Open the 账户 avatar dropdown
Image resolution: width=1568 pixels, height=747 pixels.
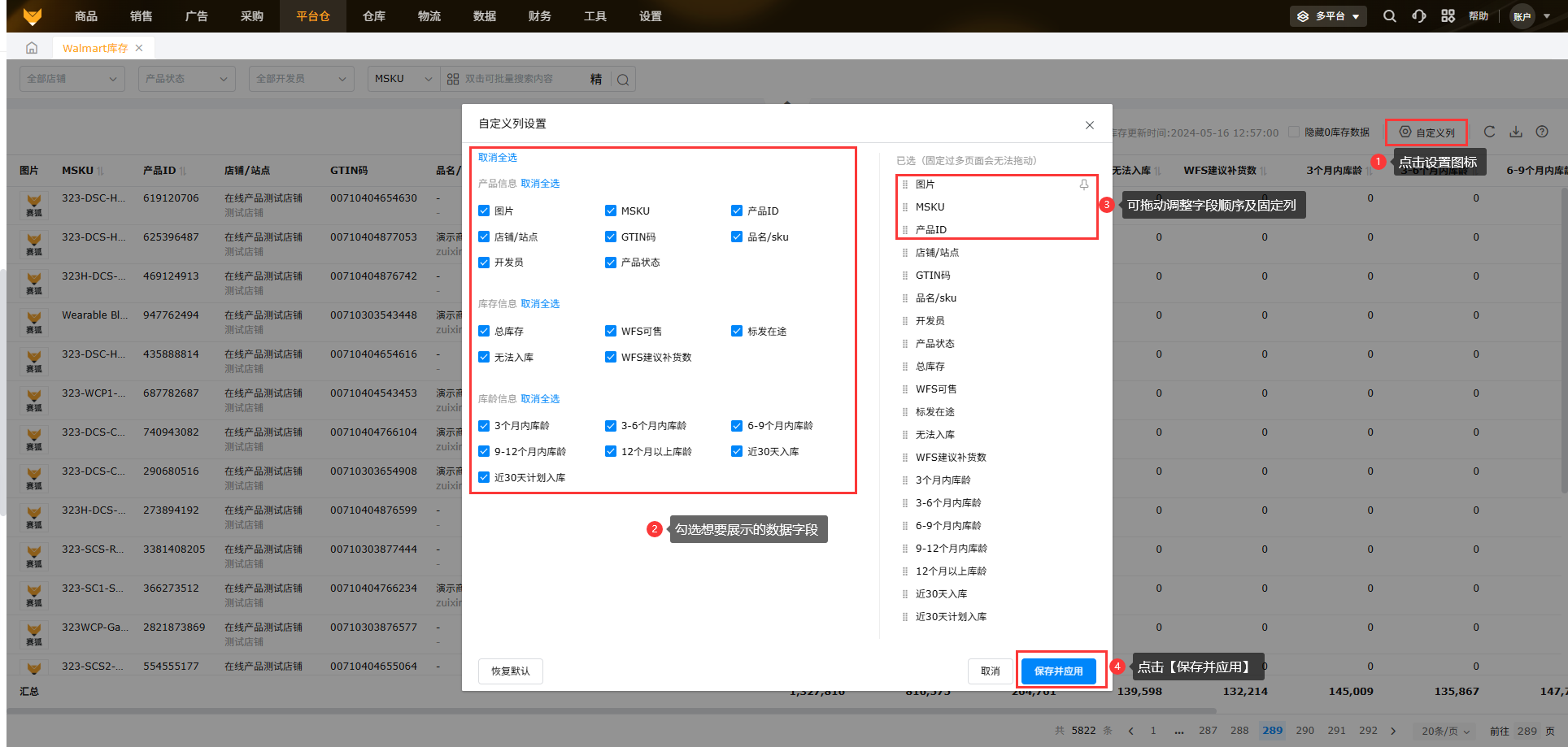1531,16
